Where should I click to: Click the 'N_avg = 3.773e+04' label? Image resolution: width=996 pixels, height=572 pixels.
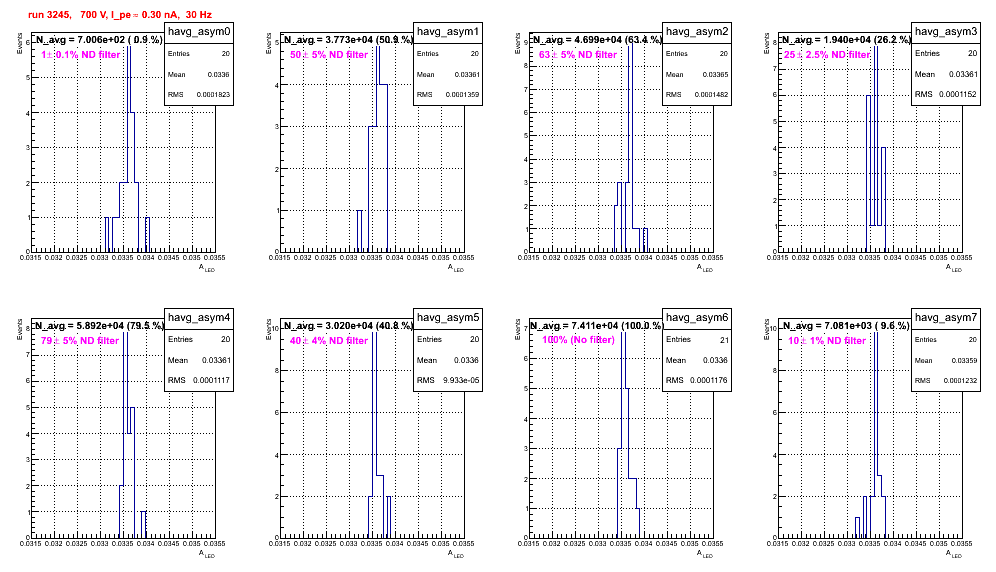348,39
